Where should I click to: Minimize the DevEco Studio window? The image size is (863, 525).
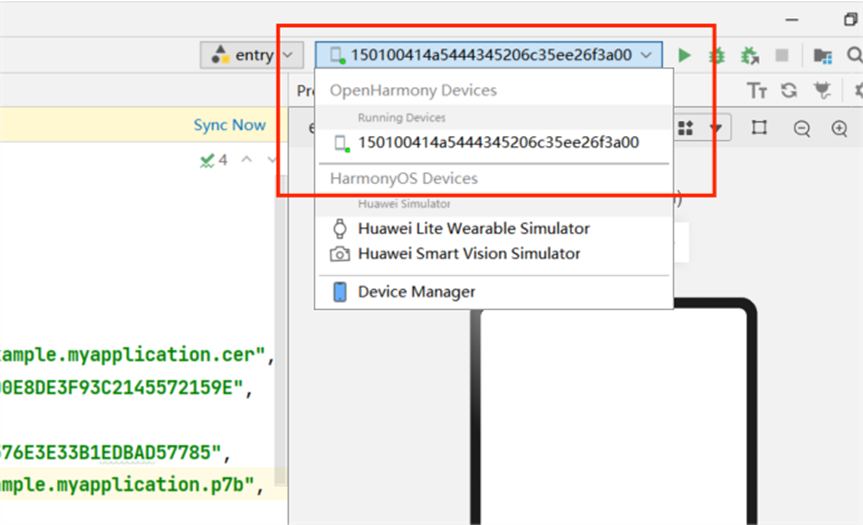(792, 20)
